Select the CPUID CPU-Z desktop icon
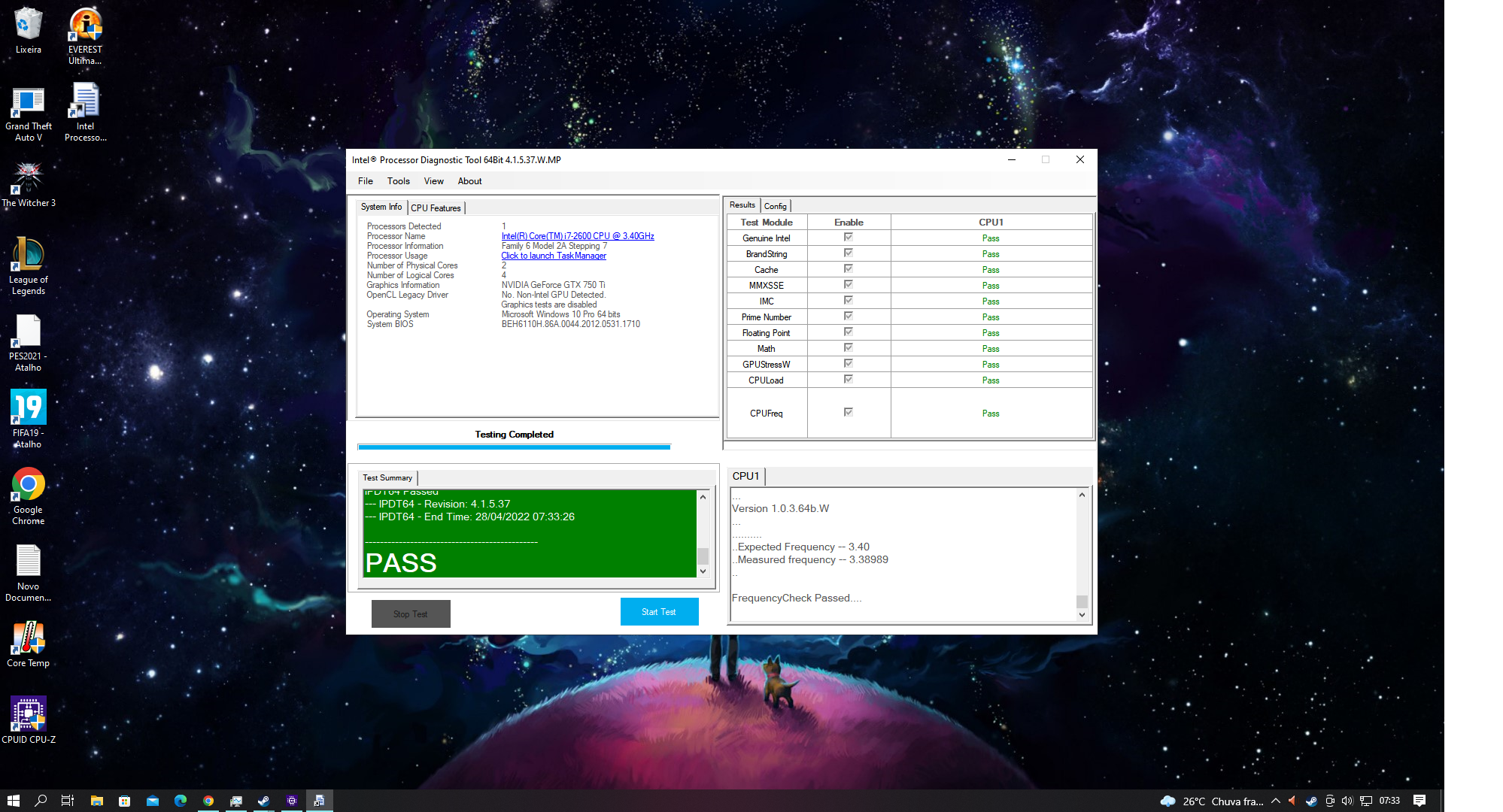 (28, 720)
